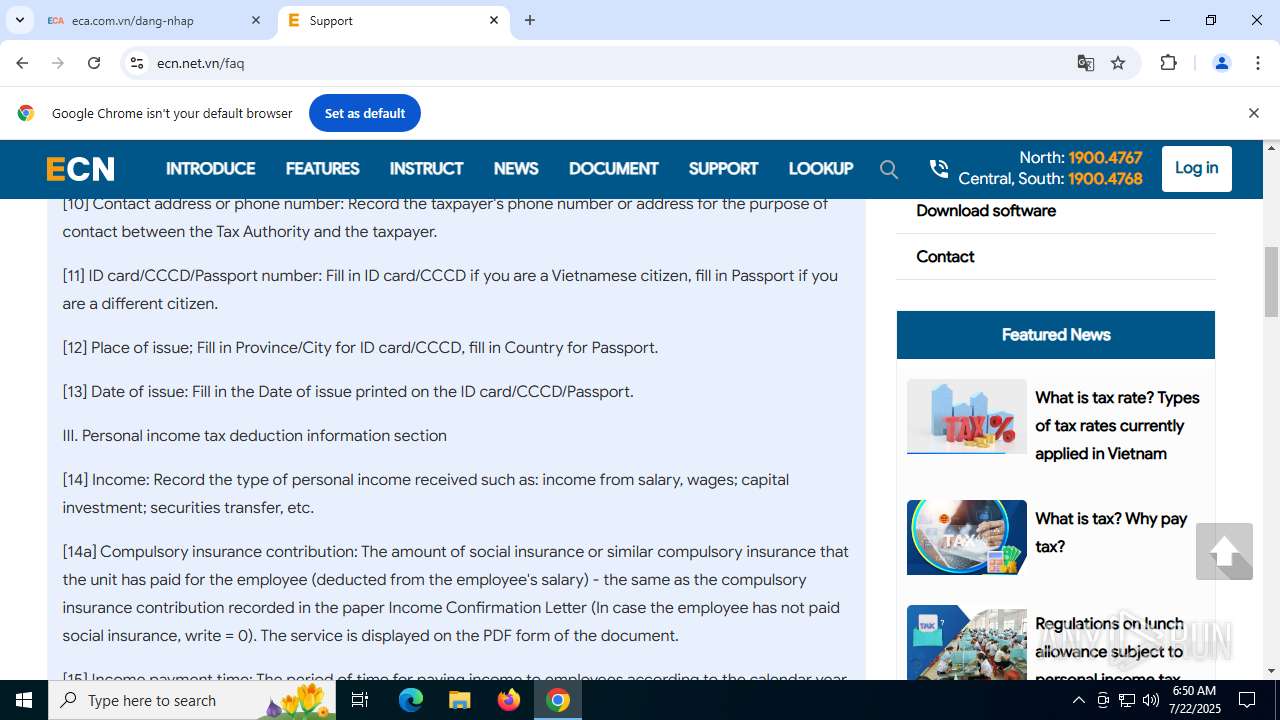The height and width of the screenshot is (720, 1280).
Task: Open the FEATURES menu
Action: click(x=322, y=169)
